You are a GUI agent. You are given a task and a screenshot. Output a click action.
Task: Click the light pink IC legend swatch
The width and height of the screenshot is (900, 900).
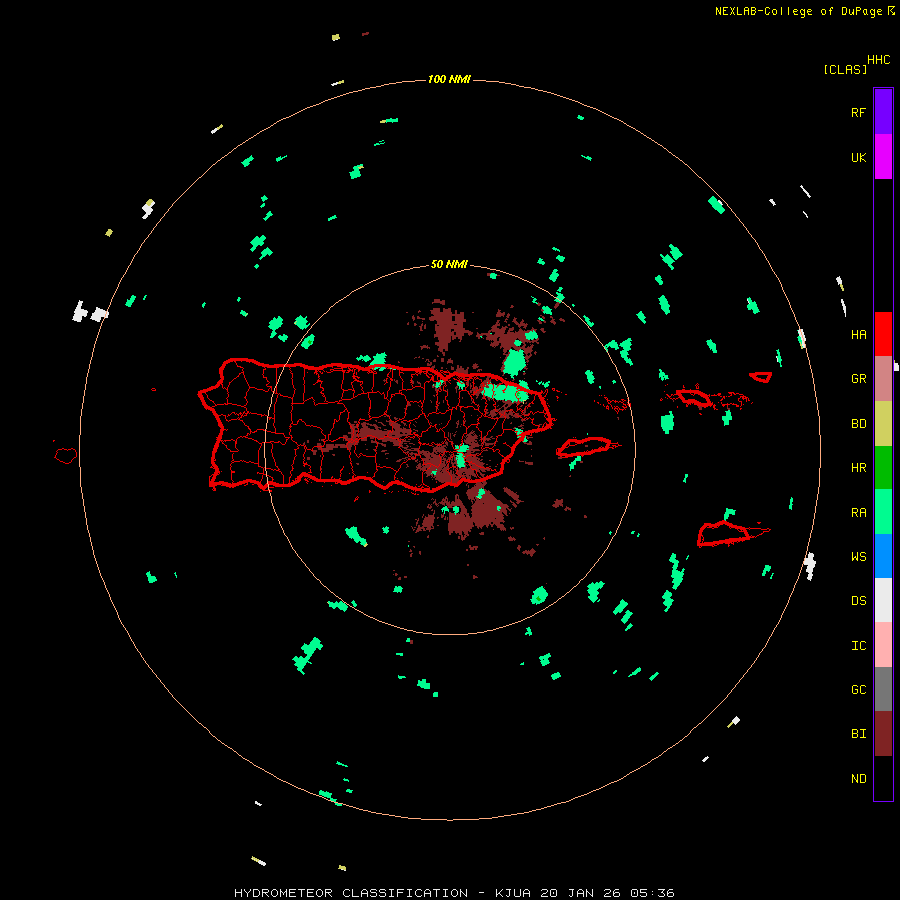point(883,645)
